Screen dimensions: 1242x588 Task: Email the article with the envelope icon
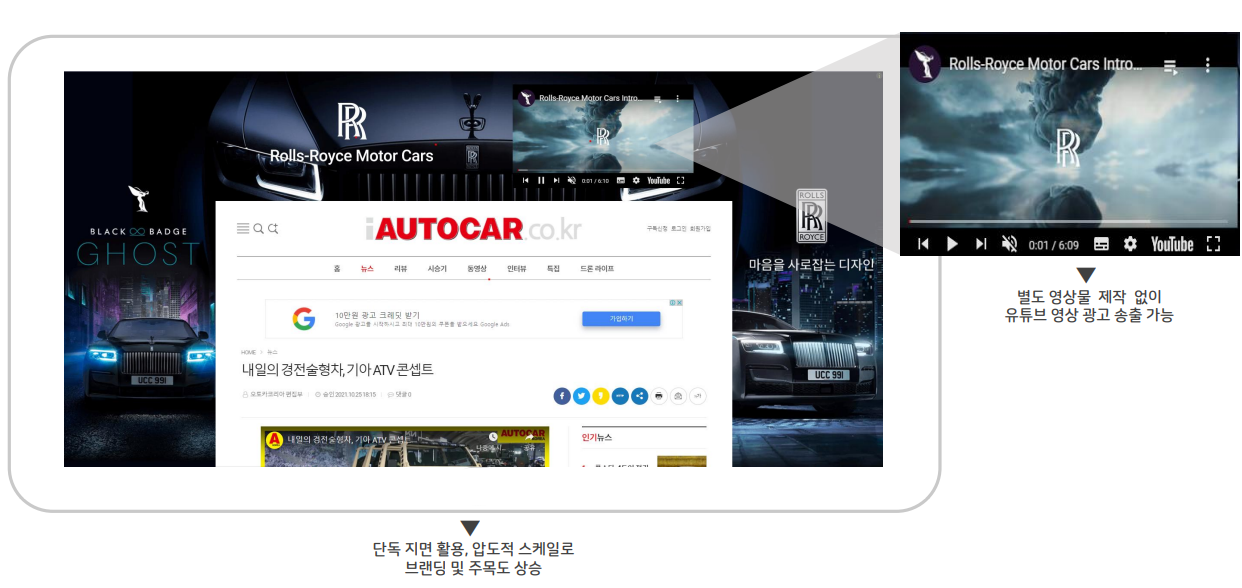(x=678, y=396)
